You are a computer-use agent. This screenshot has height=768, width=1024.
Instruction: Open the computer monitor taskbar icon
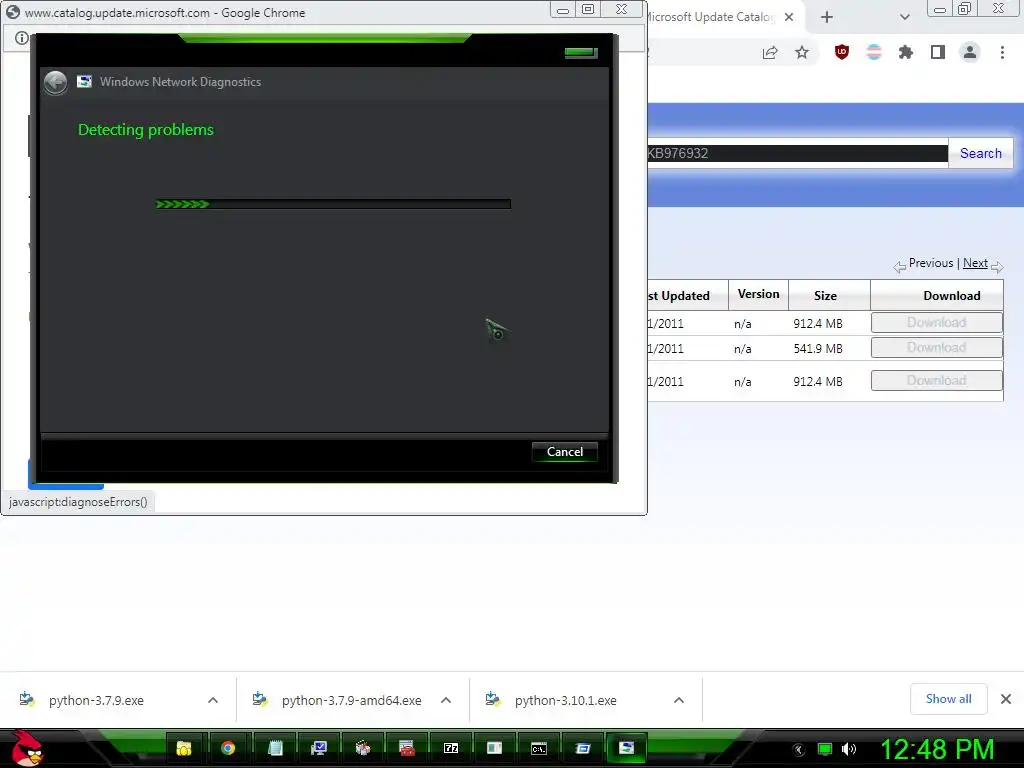(319, 748)
